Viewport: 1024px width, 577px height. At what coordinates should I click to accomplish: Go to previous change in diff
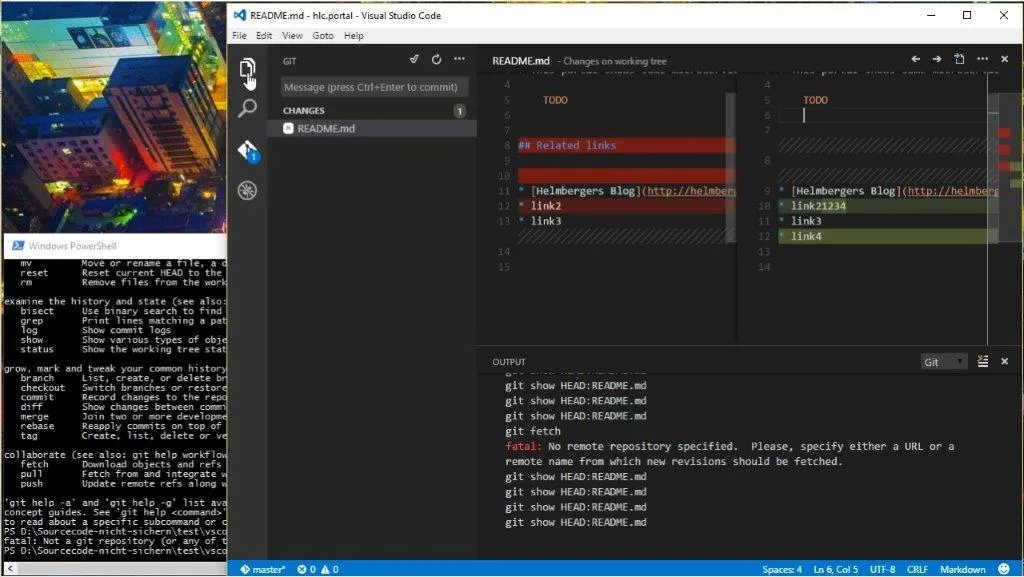click(916, 59)
